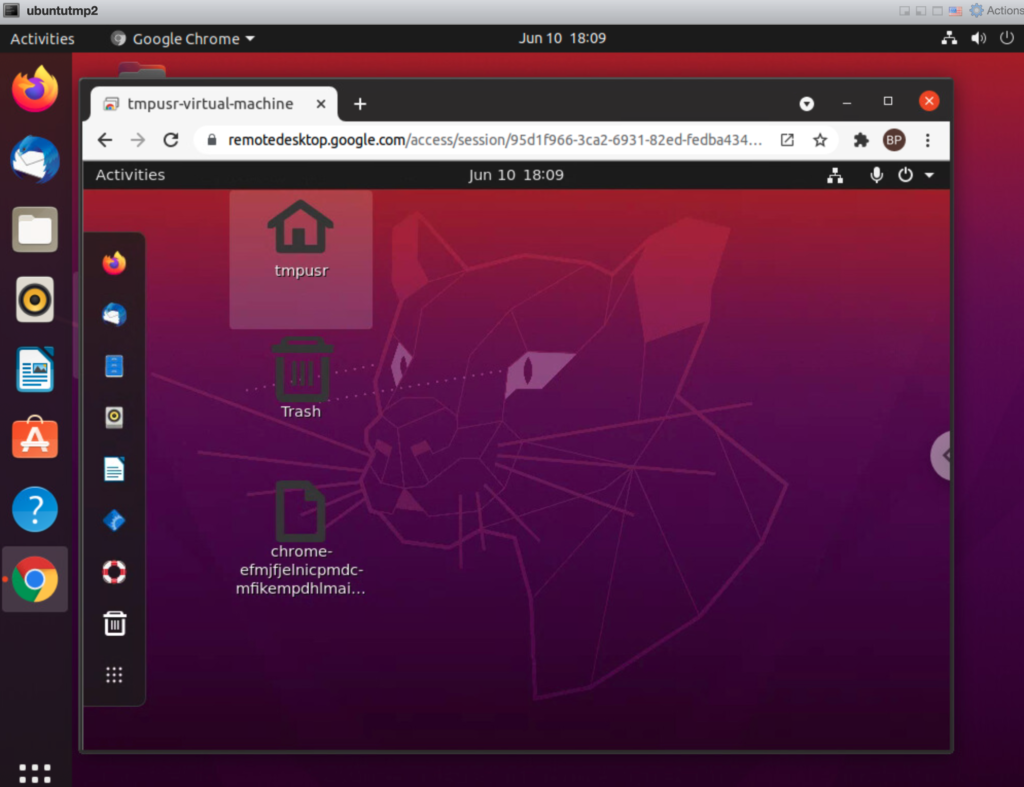Image resolution: width=1024 pixels, height=787 pixels.
Task: Open the Files manager in outer dock
Action: (35, 230)
